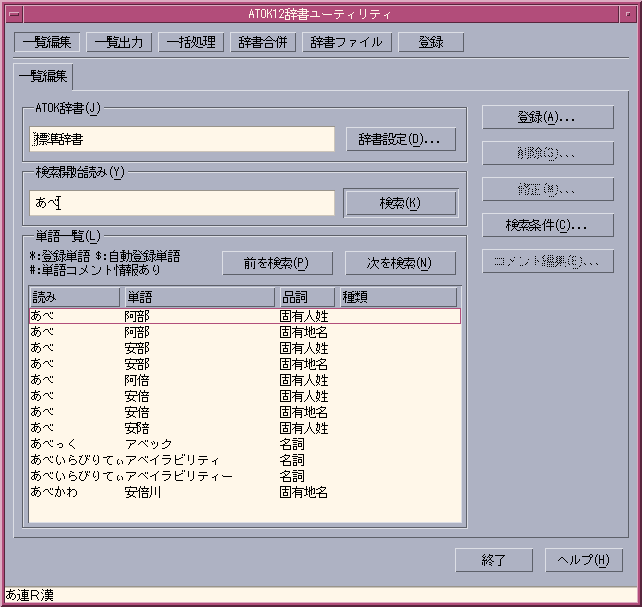Select the 安倍 固有人姓 row
Image resolution: width=642 pixels, height=607 pixels.
tap(245, 396)
